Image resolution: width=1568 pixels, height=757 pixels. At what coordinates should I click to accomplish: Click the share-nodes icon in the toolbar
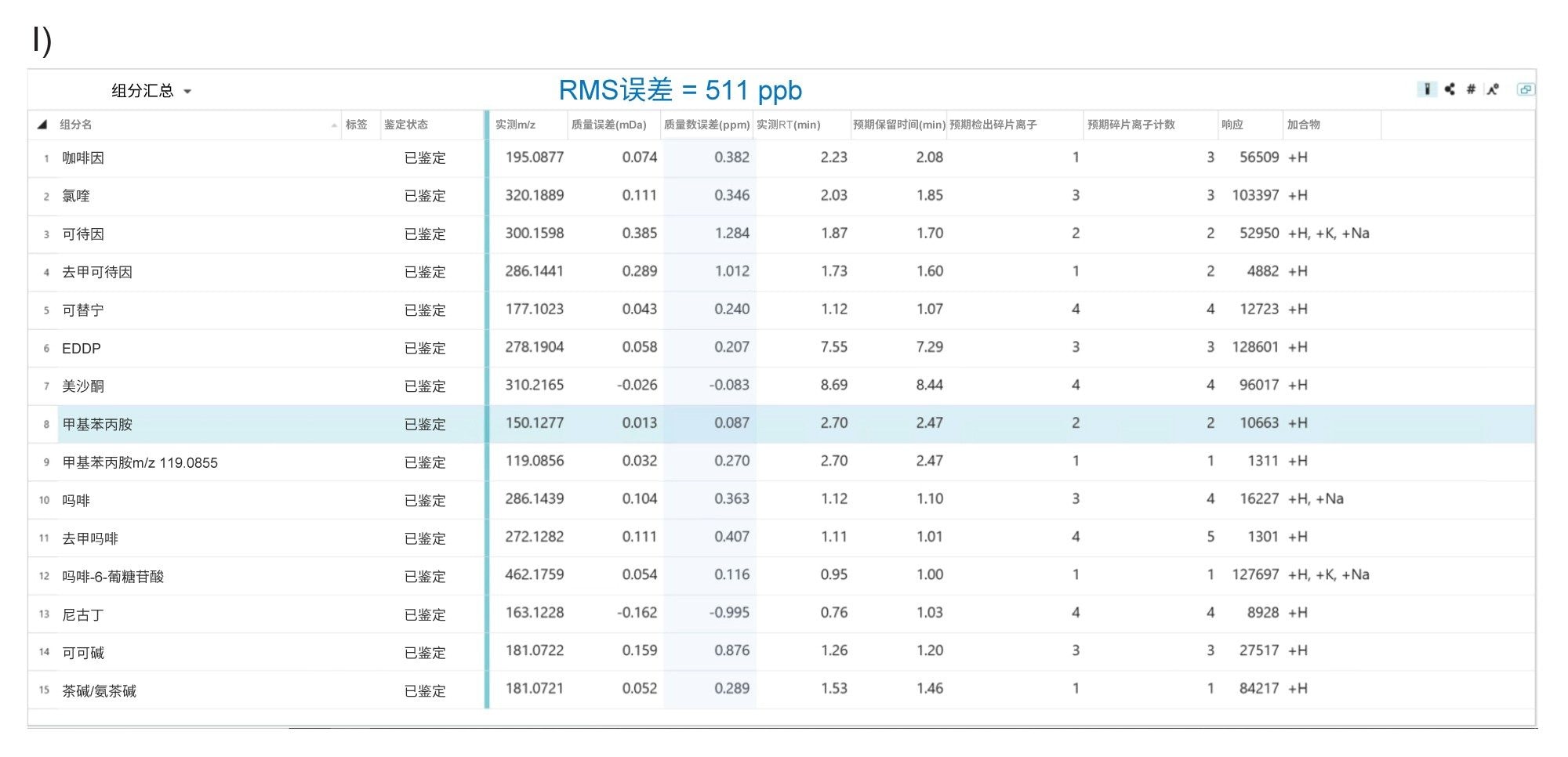(1450, 89)
